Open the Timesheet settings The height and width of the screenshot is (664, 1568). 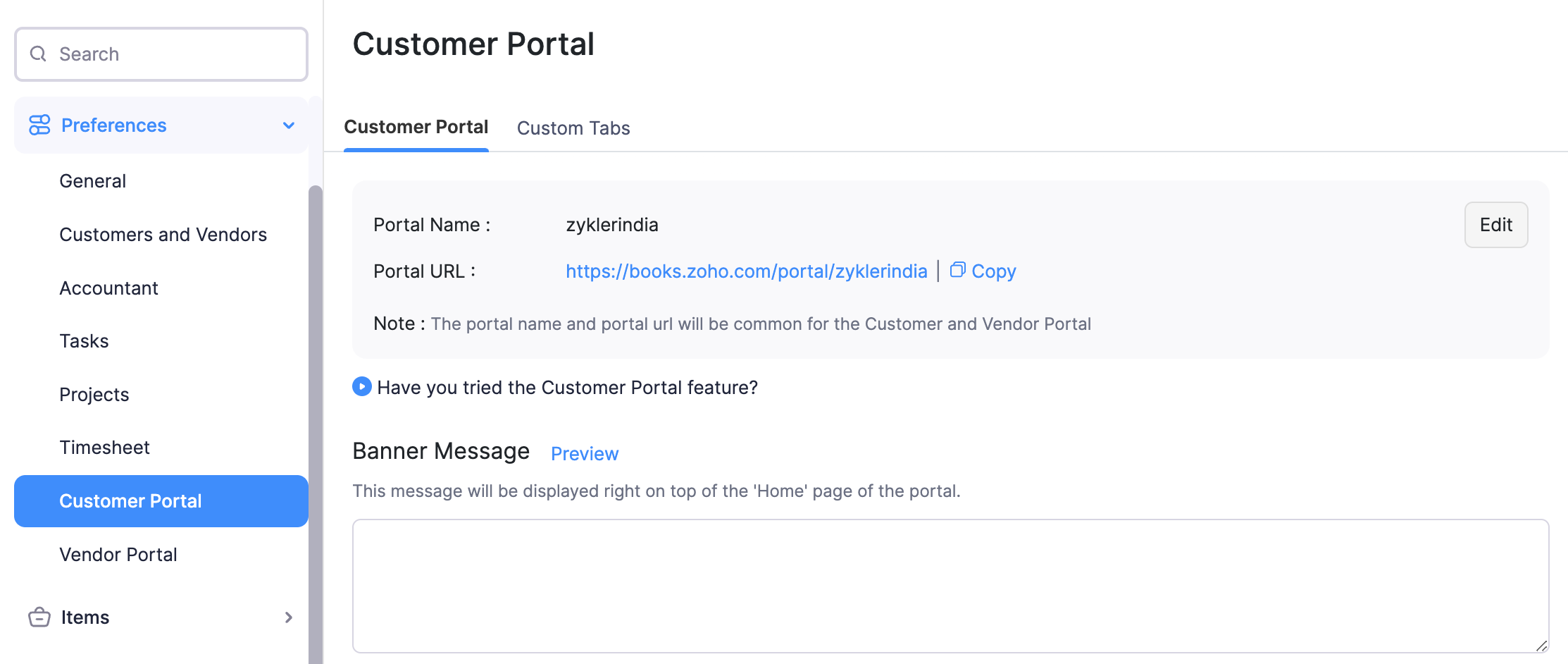coord(104,447)
